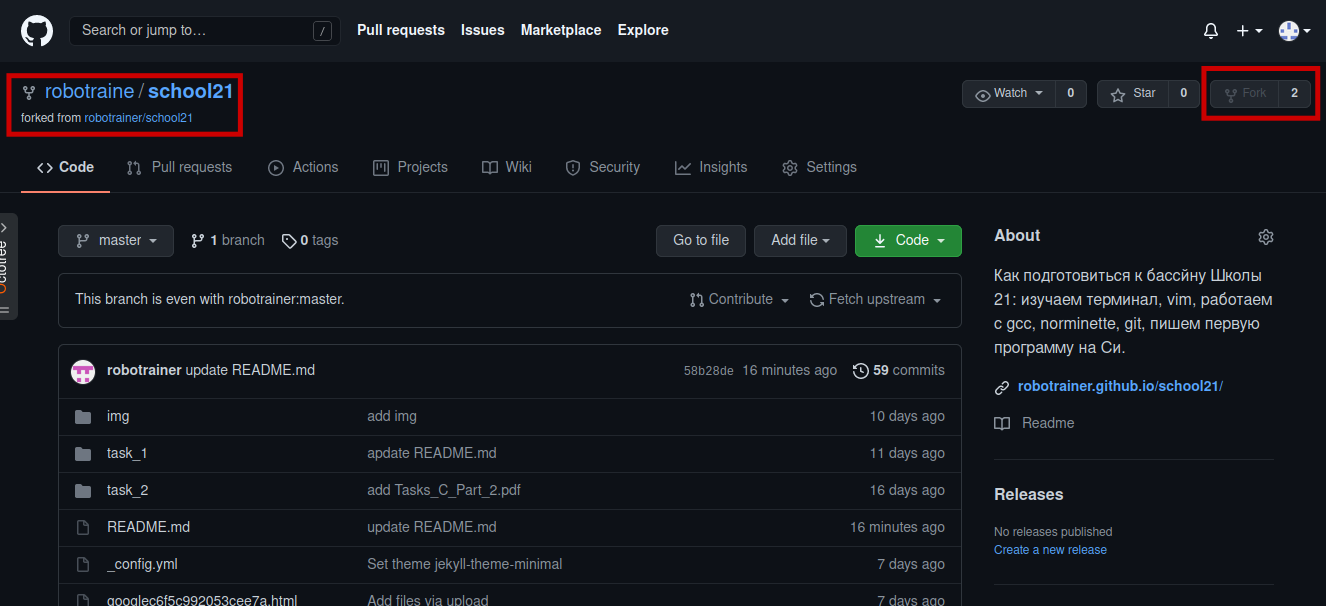Click the folder icon of img row
This screenshot has width=1326, height=606.
[83, 416]
